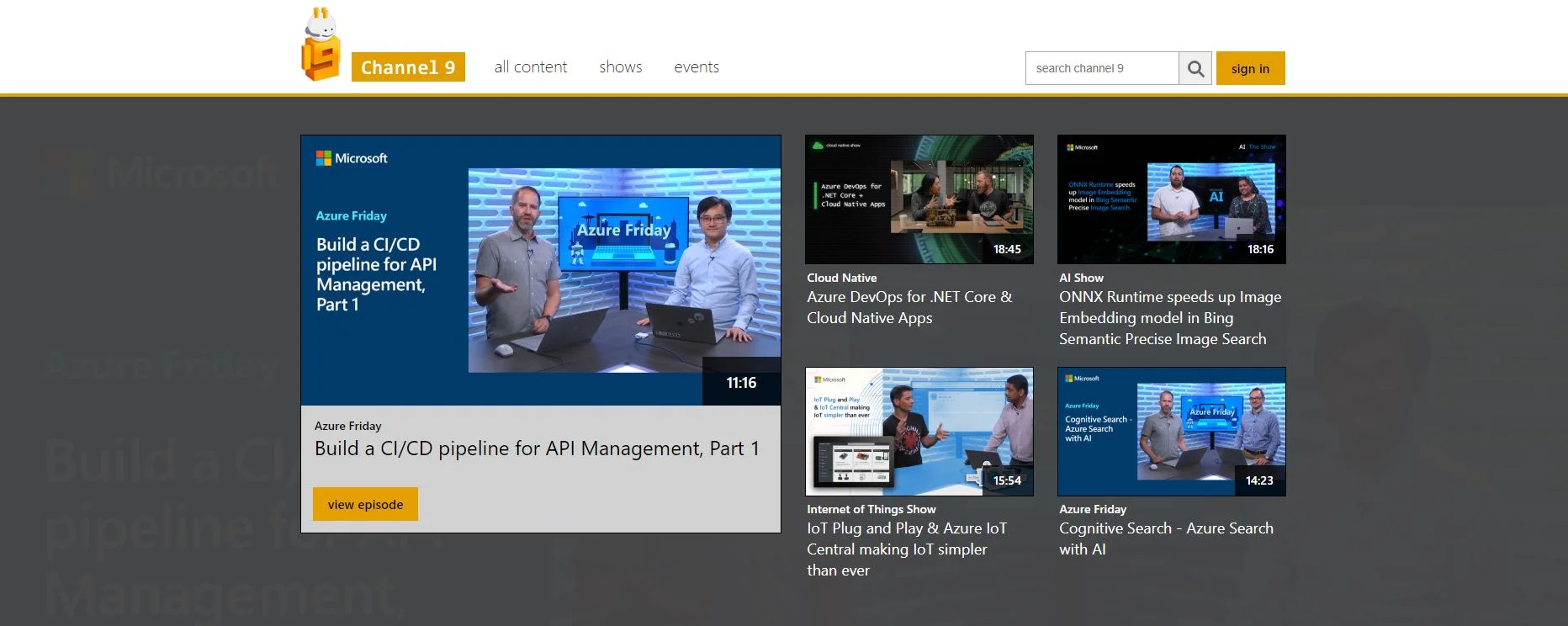Viewport: 1568px width, 626px height.
Task: Click the Cloud Native show link
Action: (x=841, y=278)
